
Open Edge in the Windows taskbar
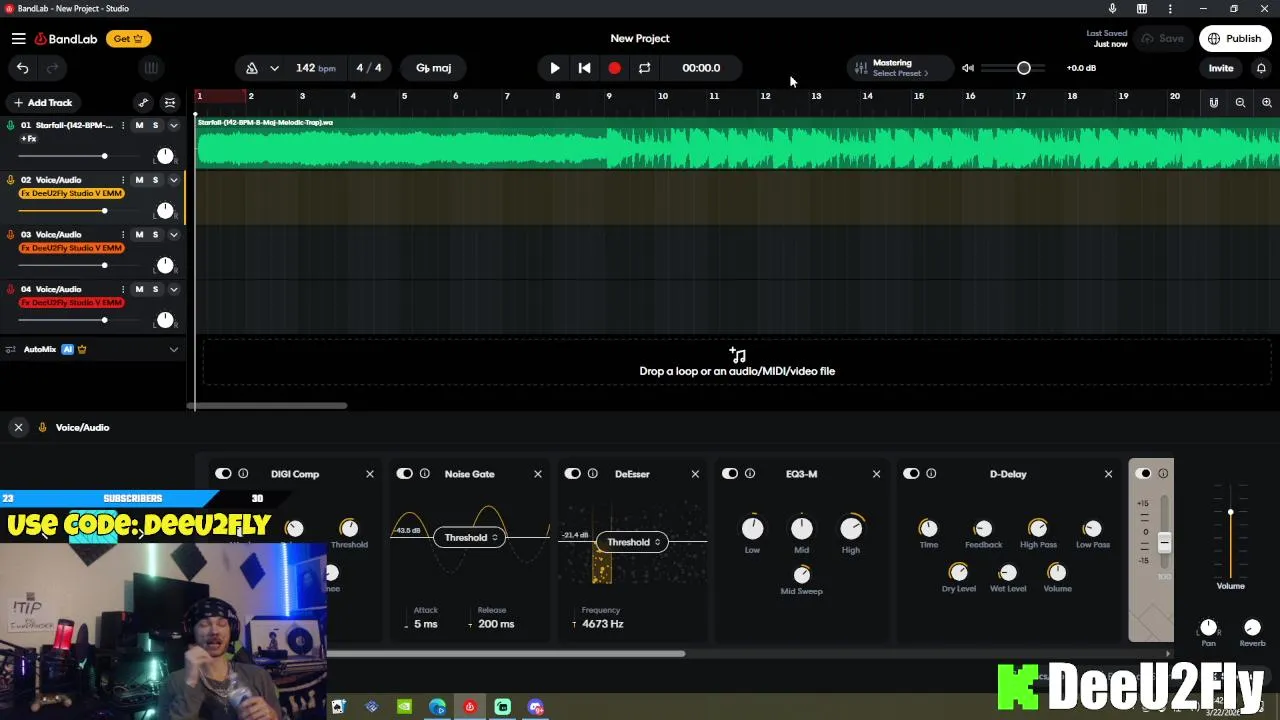[437, 707]
